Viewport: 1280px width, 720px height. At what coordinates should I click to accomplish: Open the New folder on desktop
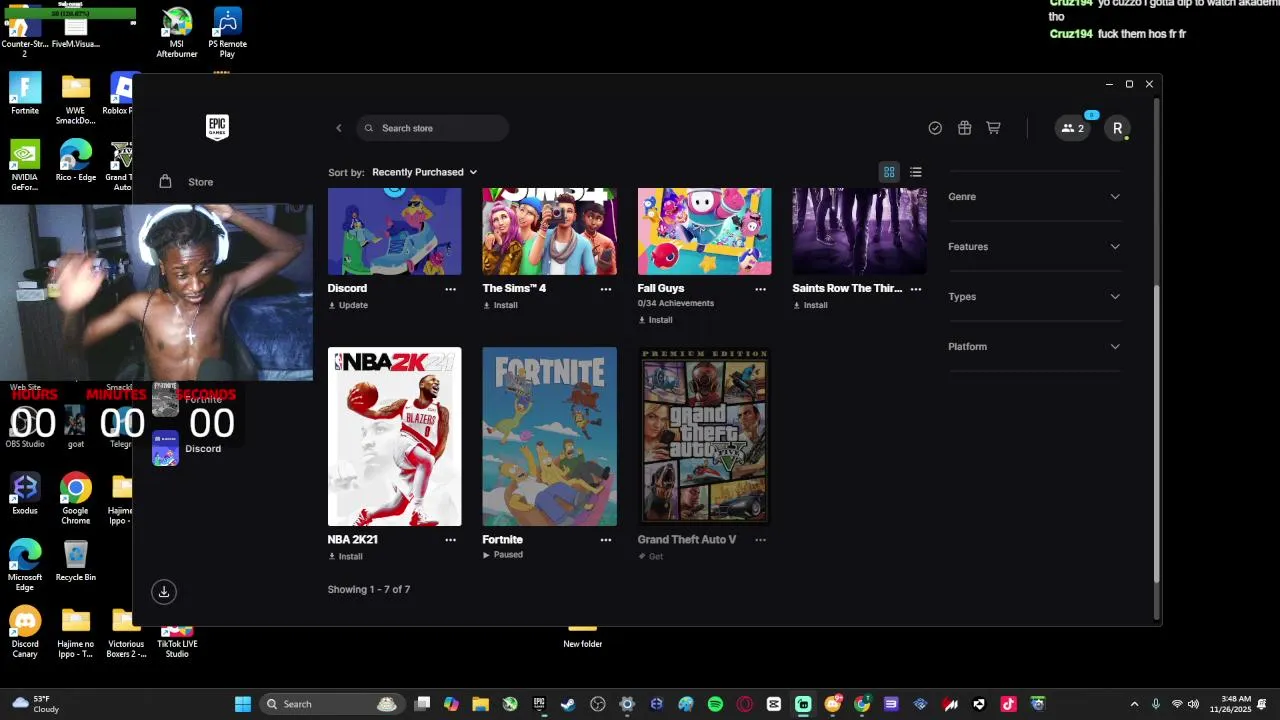click(582, 636)
